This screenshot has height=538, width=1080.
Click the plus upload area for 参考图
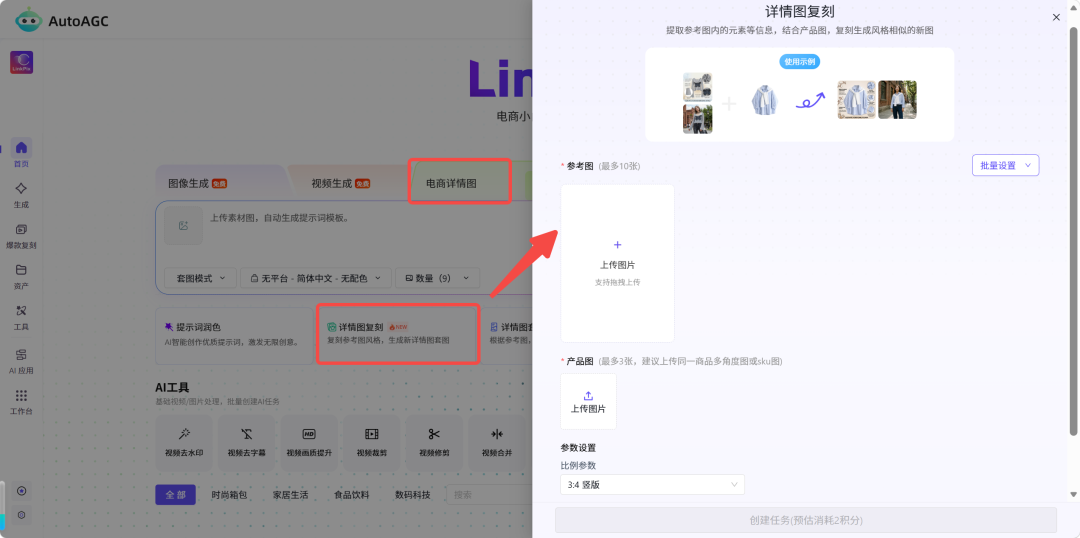tap(617, 263)
